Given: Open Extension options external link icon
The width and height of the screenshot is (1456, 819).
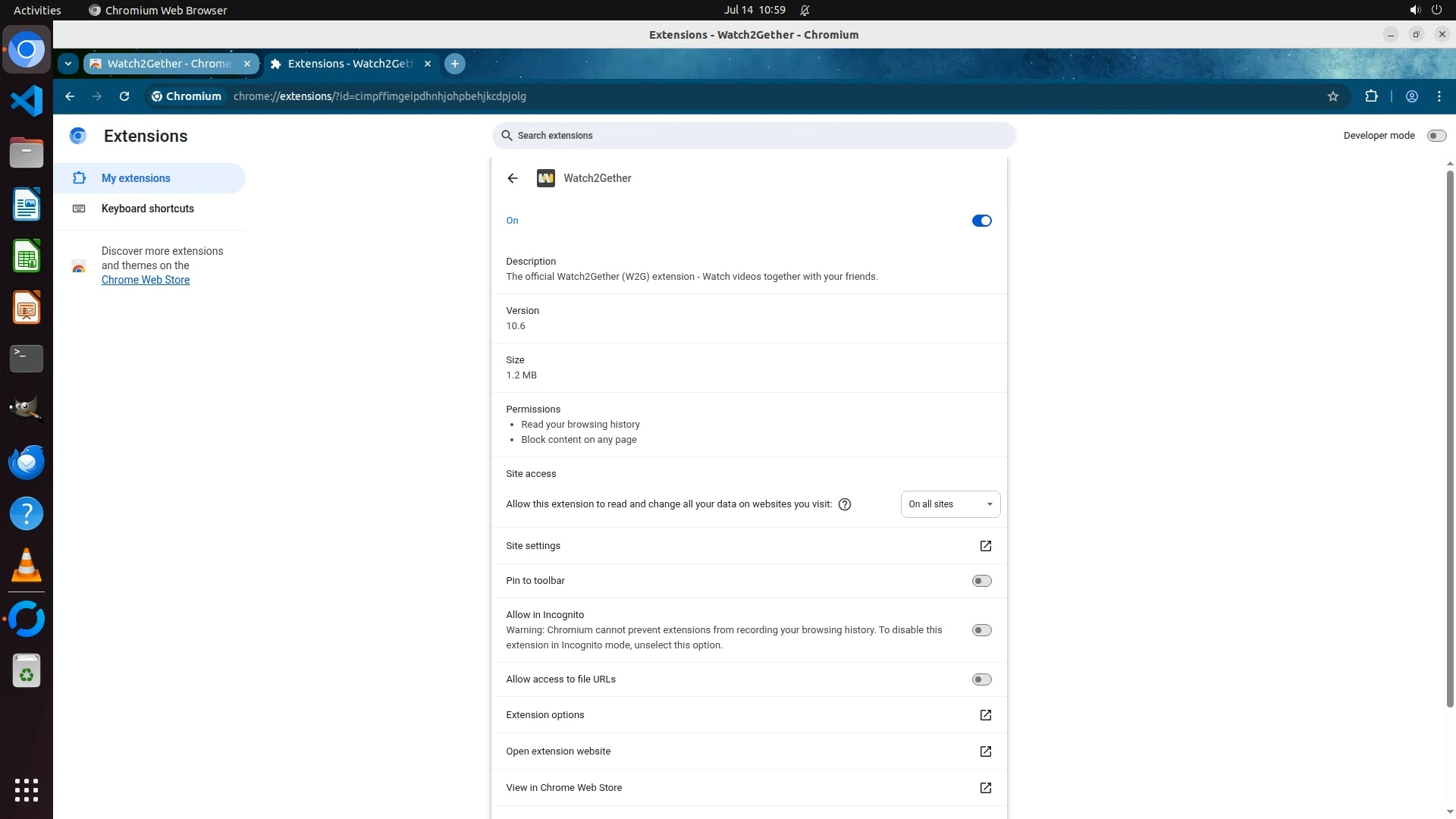Looking at the screenshot, I should tap(985, 715).
